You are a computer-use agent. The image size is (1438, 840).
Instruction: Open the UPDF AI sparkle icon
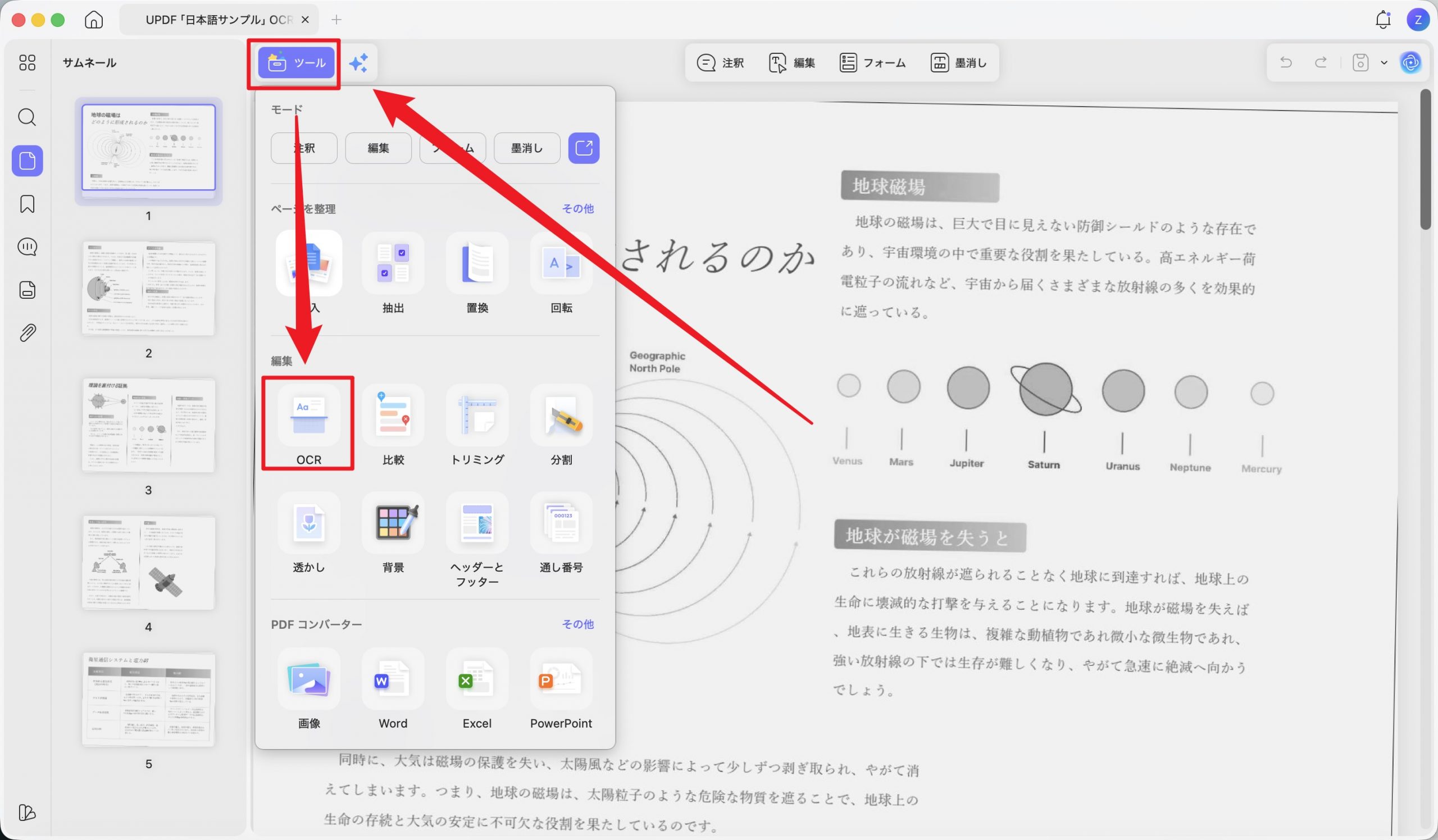358,63
